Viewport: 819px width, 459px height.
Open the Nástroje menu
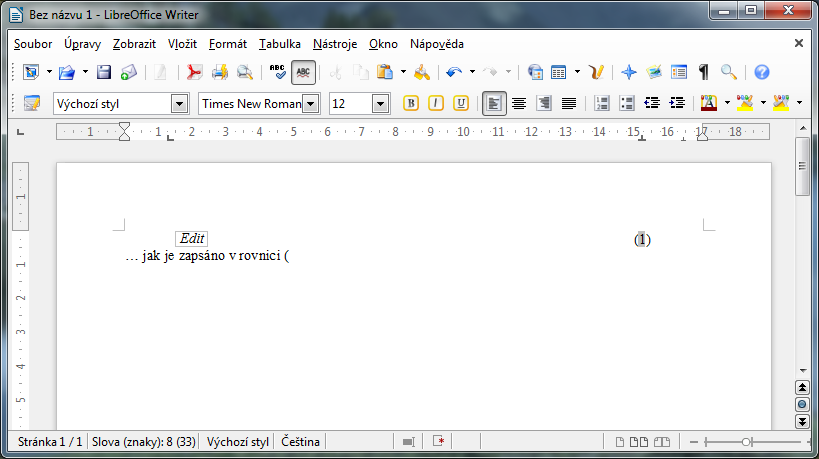click(x=335, y=44)
